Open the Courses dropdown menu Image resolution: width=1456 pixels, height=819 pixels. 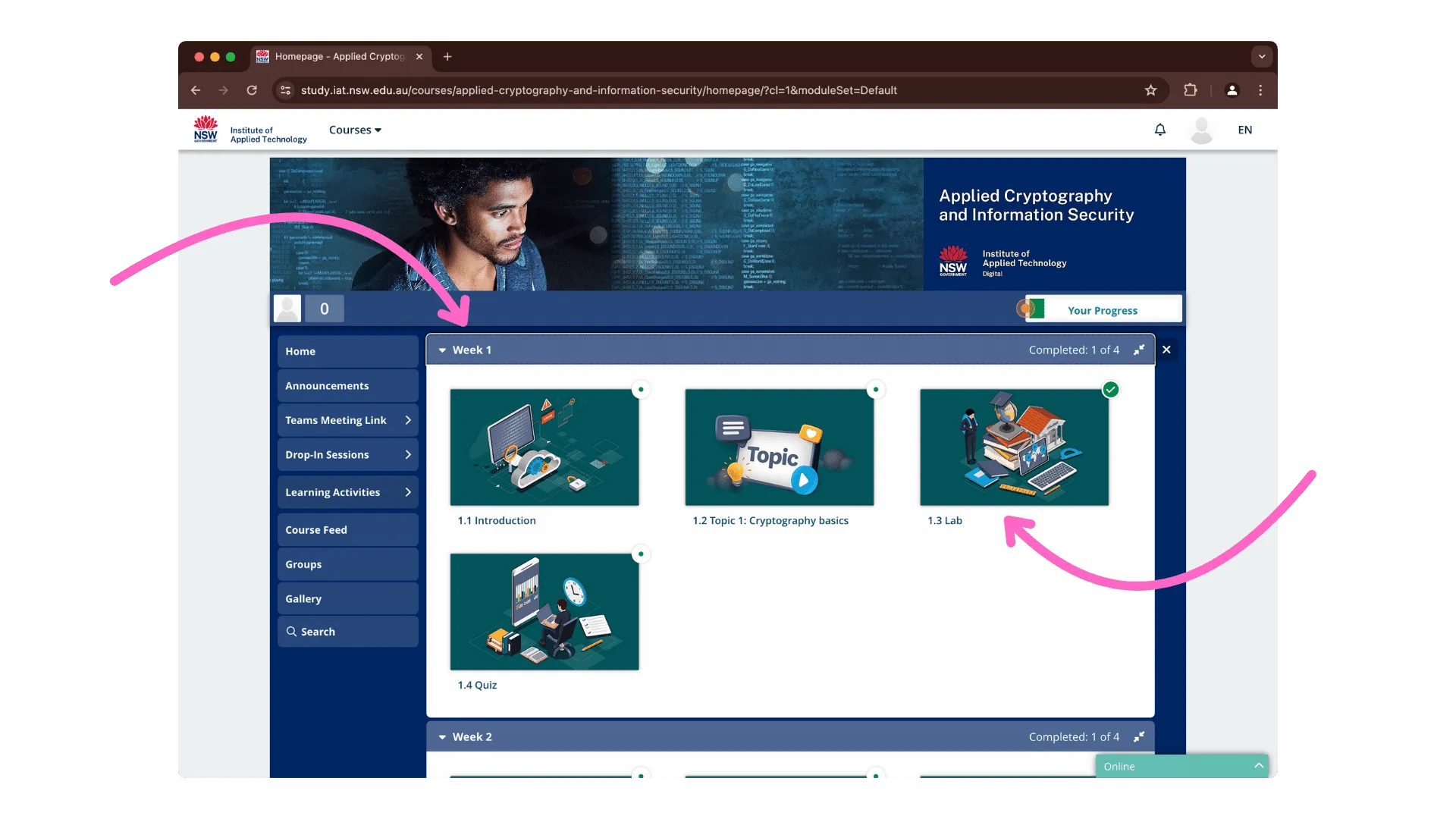pos(355,130)
